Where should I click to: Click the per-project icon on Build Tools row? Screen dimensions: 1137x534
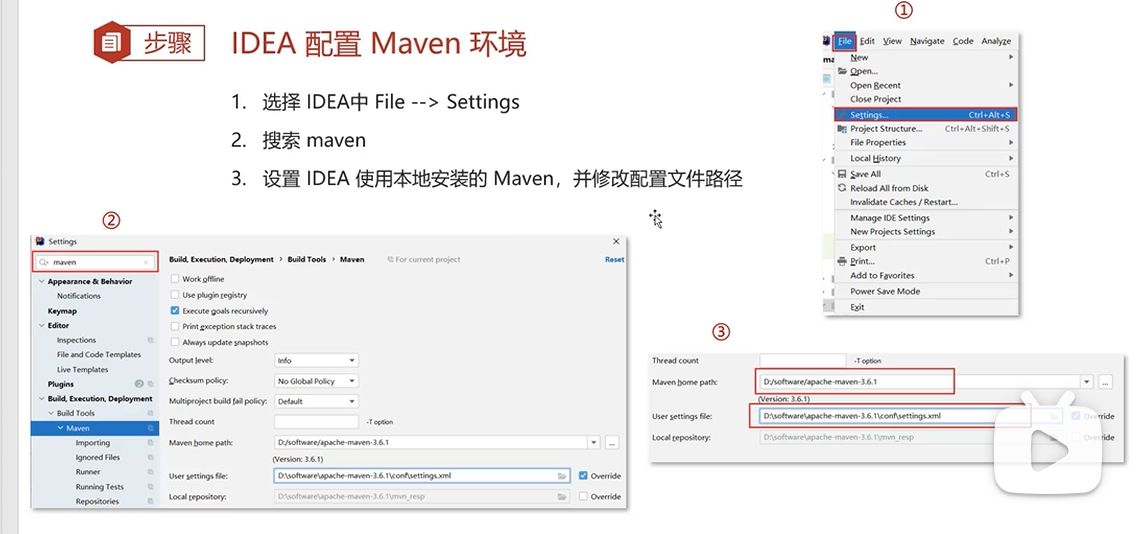pyautogui.click(x=150, y=414)
